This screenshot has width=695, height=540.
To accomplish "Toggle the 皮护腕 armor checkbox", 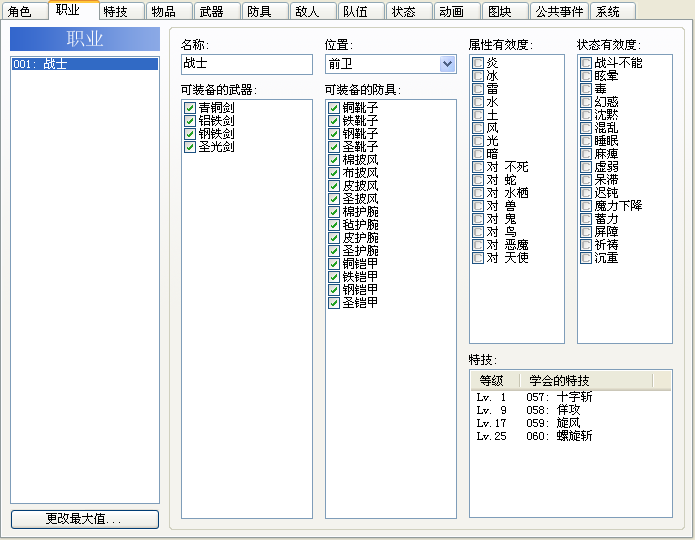I will coord(334,238).
